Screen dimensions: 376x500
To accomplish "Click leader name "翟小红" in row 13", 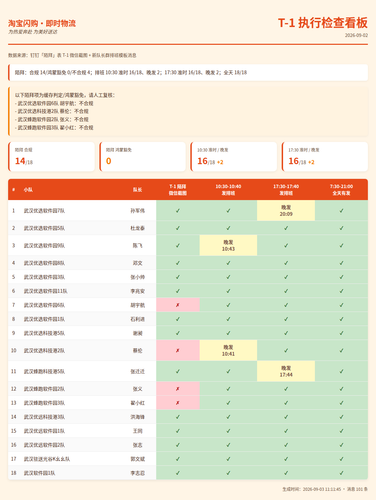I will pyautogui.click(x=138, y=403).
